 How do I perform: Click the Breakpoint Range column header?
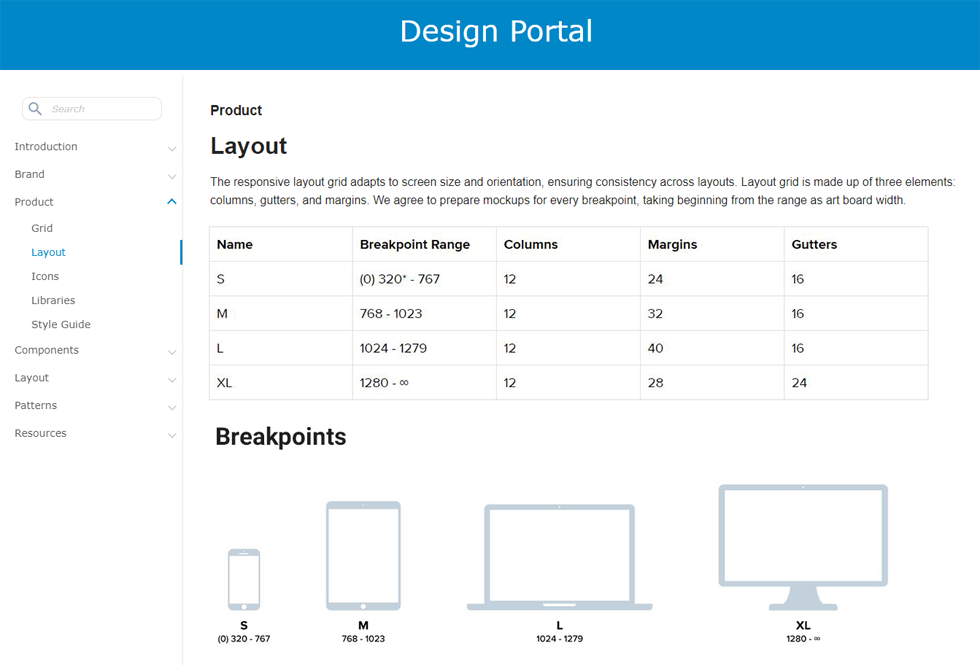(x=415, y=244)
